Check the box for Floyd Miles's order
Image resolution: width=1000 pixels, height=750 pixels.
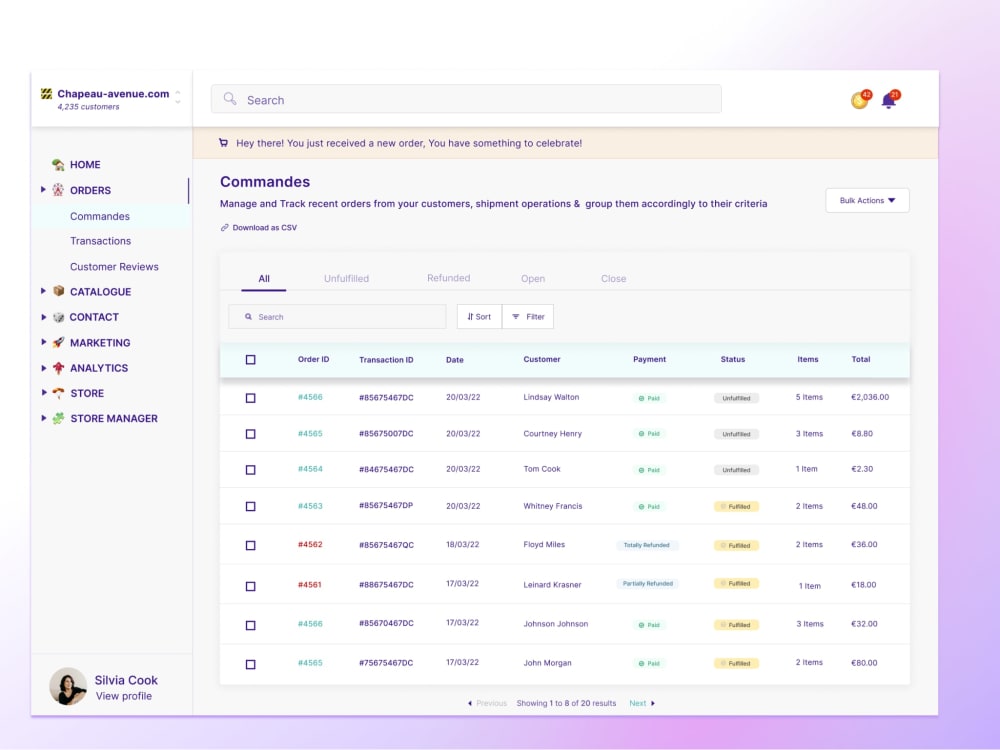(251, 545)
